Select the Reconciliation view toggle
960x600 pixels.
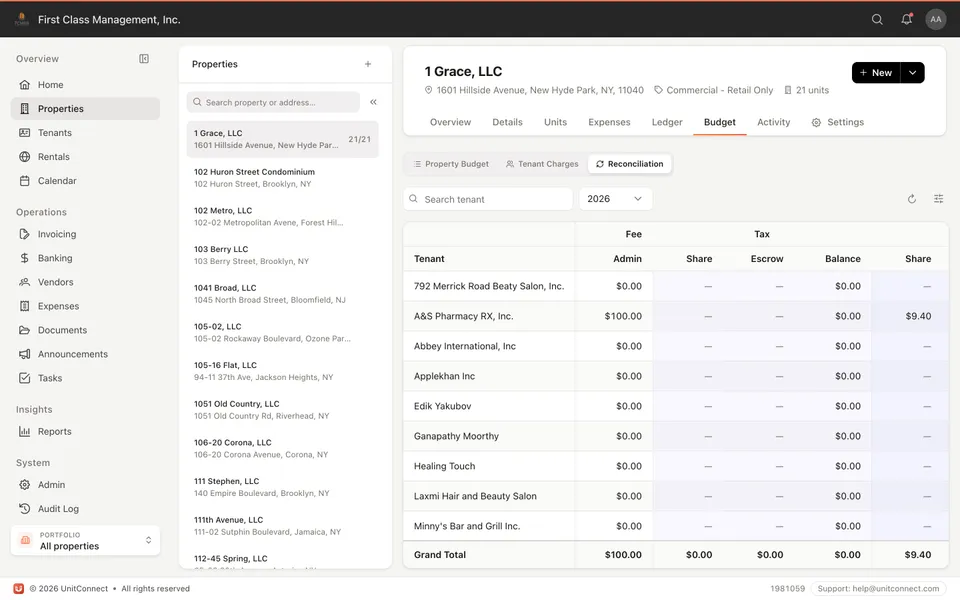point(629,164)
